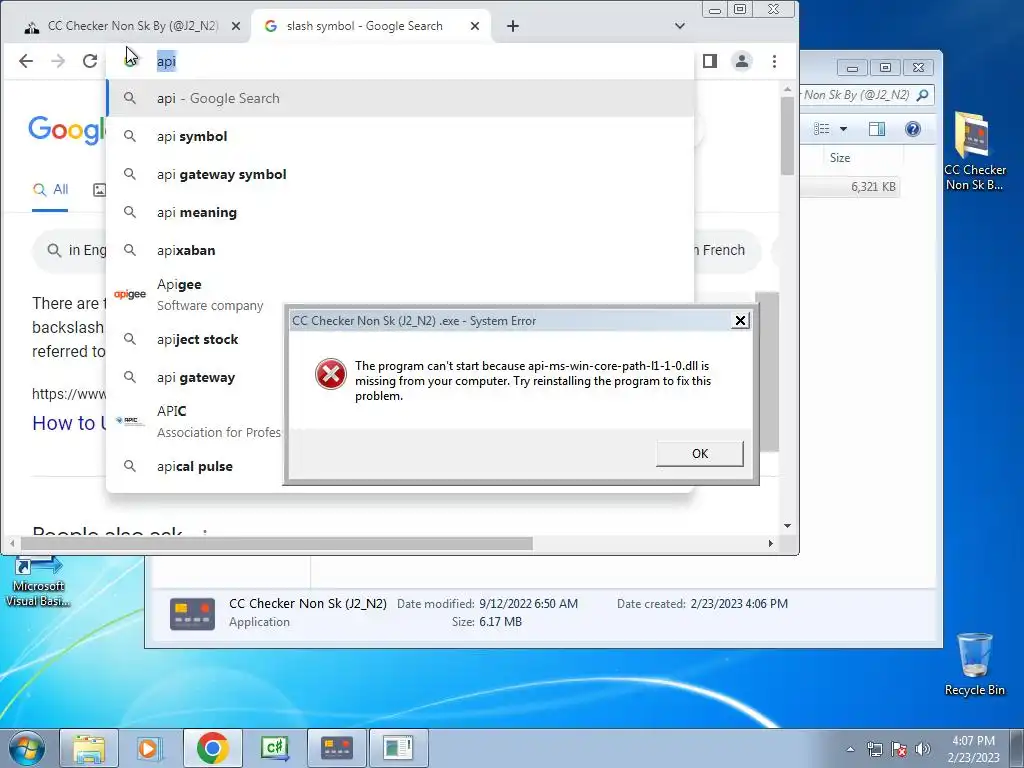Click Action Center flag tray icon

coord(899,749)
